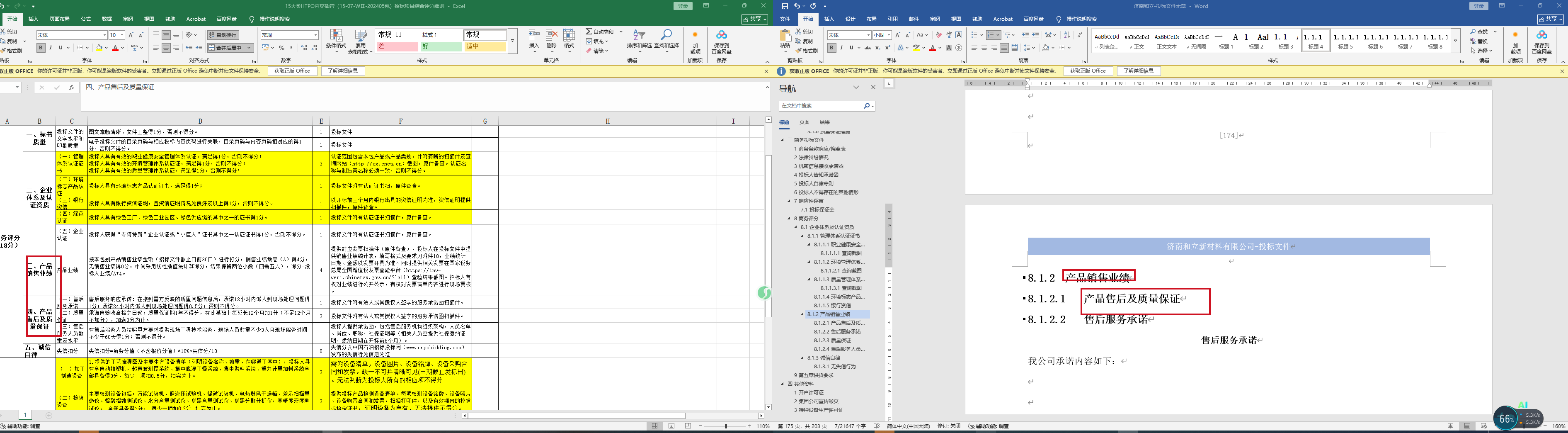1568x433 pixels.
Task: Toggle italic formatting in Word ribbon
Action: pos(841,48)
